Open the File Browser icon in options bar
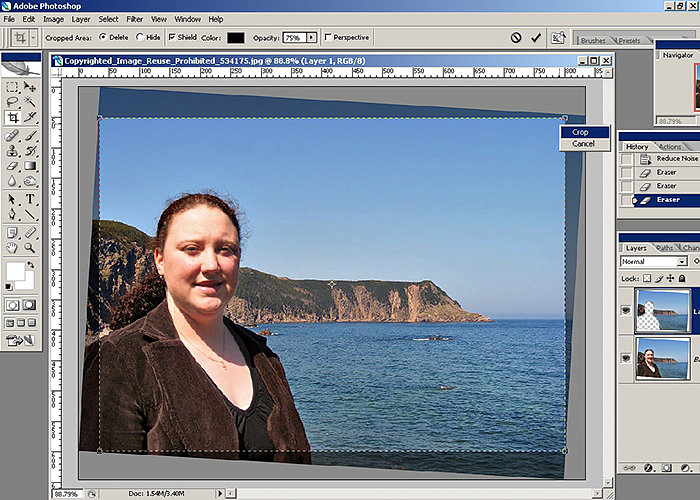The width and height of the screenshot is (700, 500). point(558,38)
